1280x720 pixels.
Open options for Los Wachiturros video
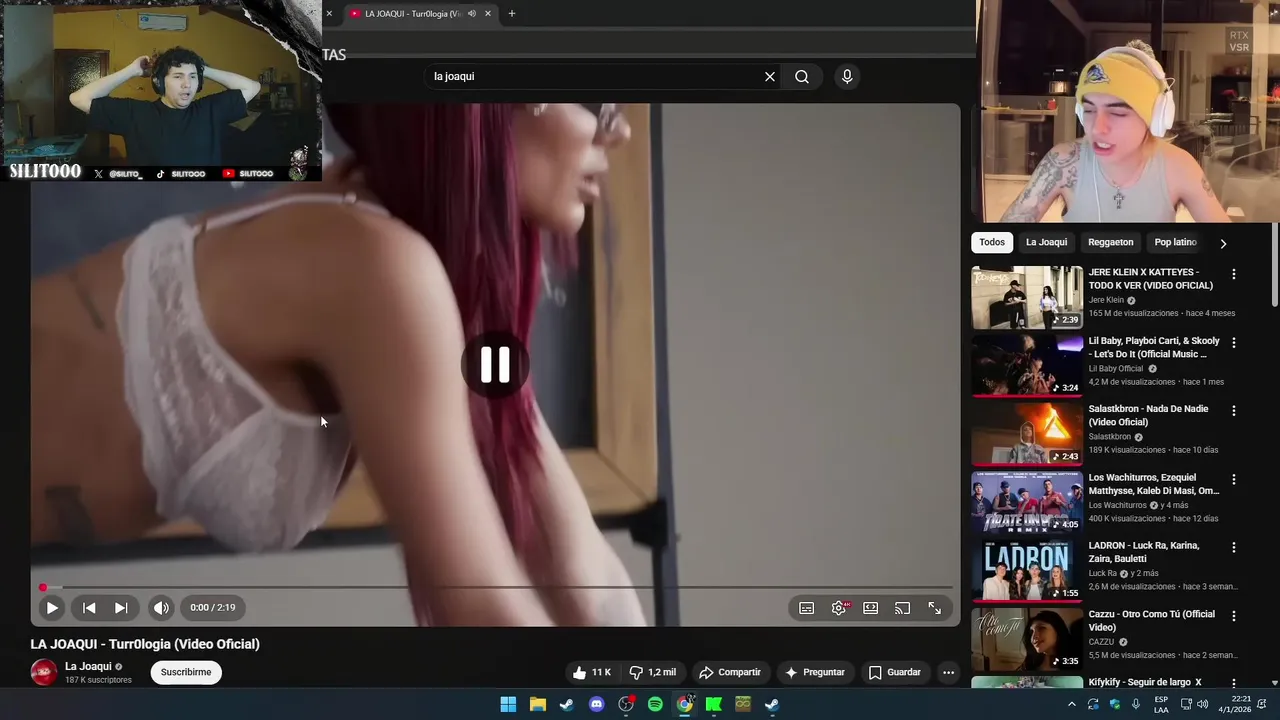pos(1233,479)
